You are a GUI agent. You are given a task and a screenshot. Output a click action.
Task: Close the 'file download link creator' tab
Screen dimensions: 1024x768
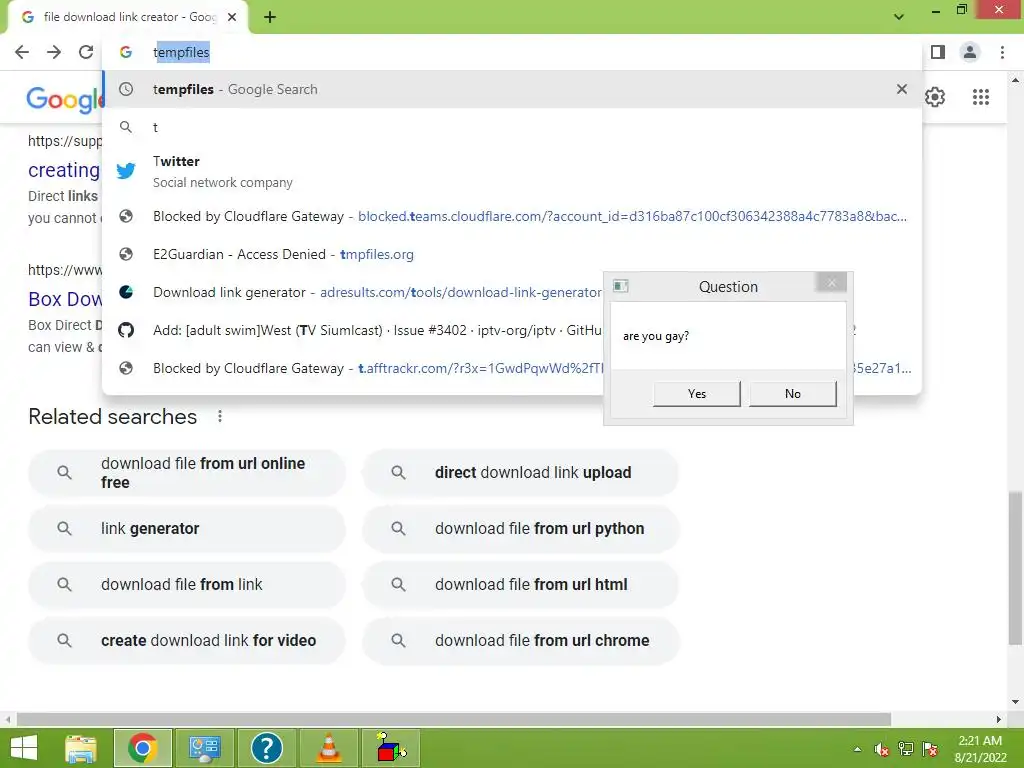pyautogui.click(x=232, y=17)
